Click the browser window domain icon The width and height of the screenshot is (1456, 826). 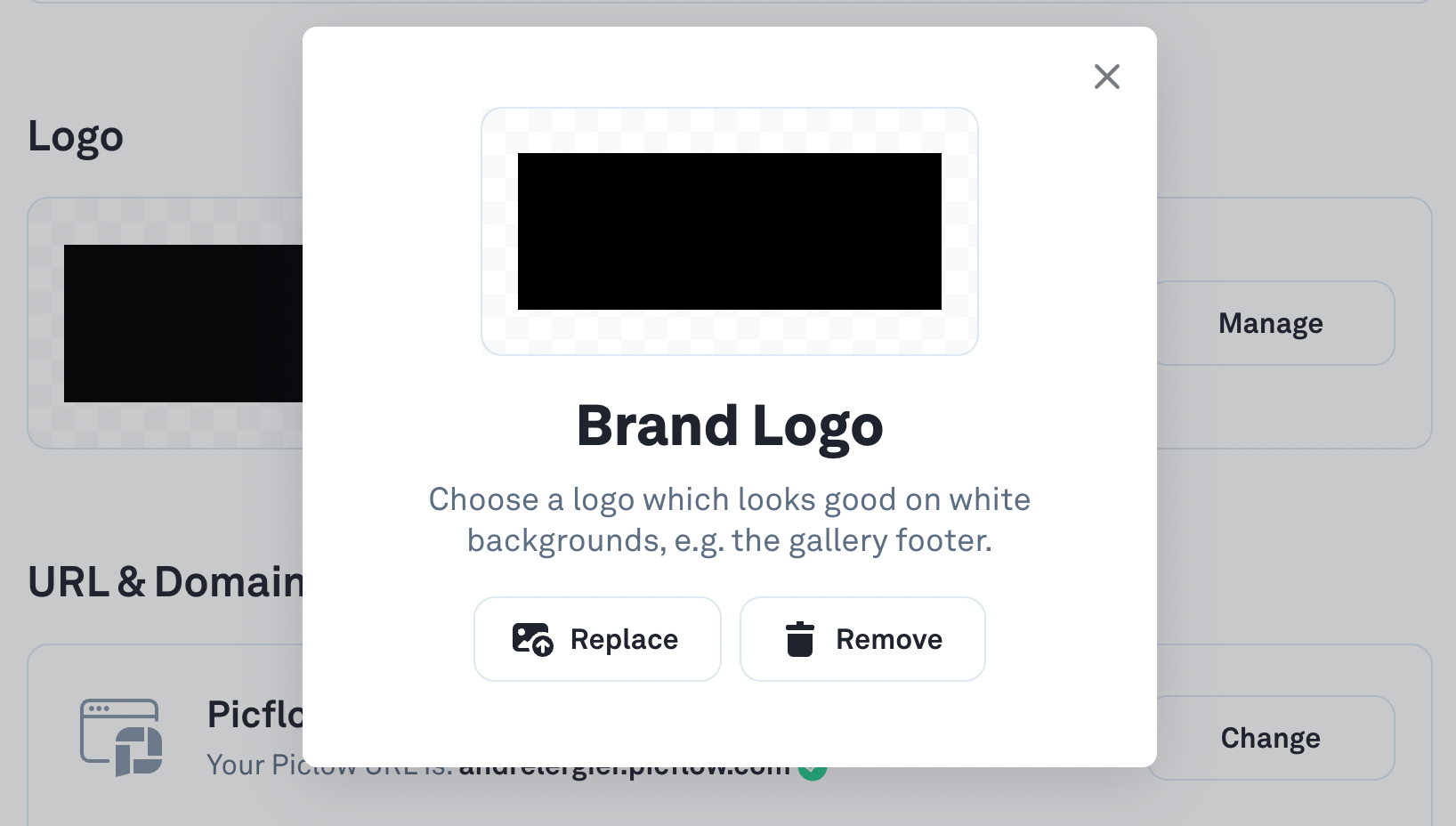coord(121,738)
